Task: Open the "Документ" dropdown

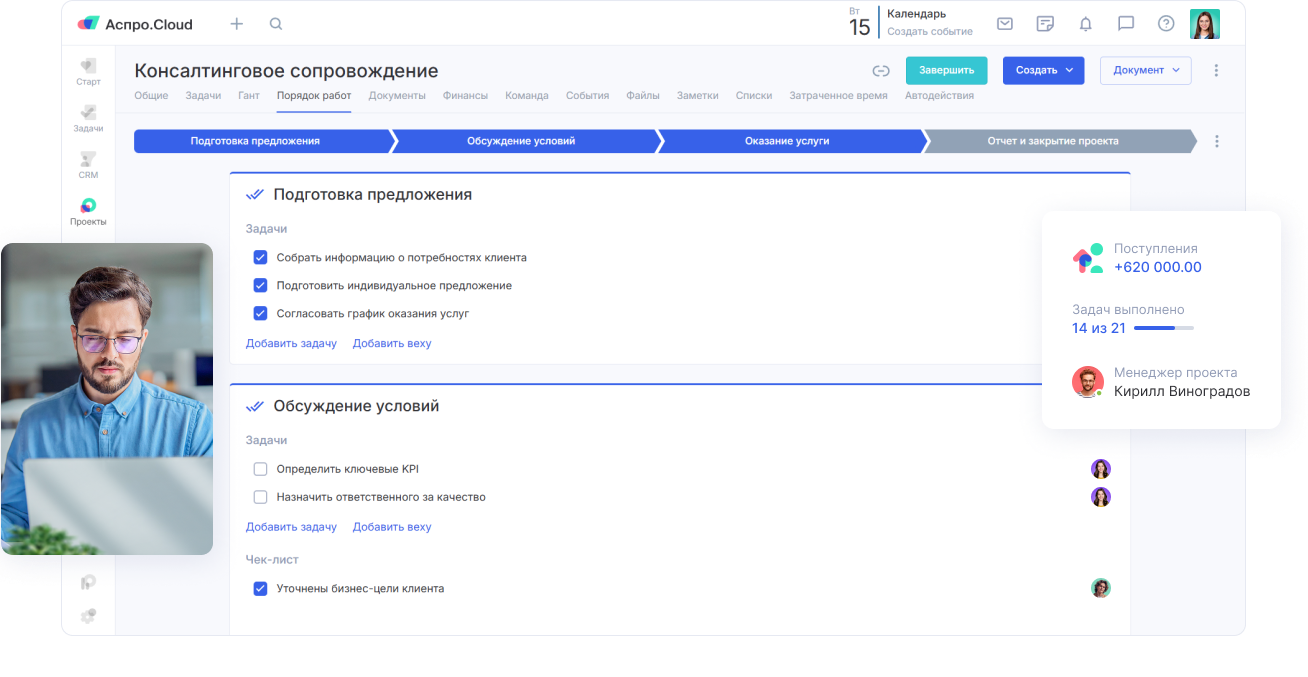Action: 1145,71
